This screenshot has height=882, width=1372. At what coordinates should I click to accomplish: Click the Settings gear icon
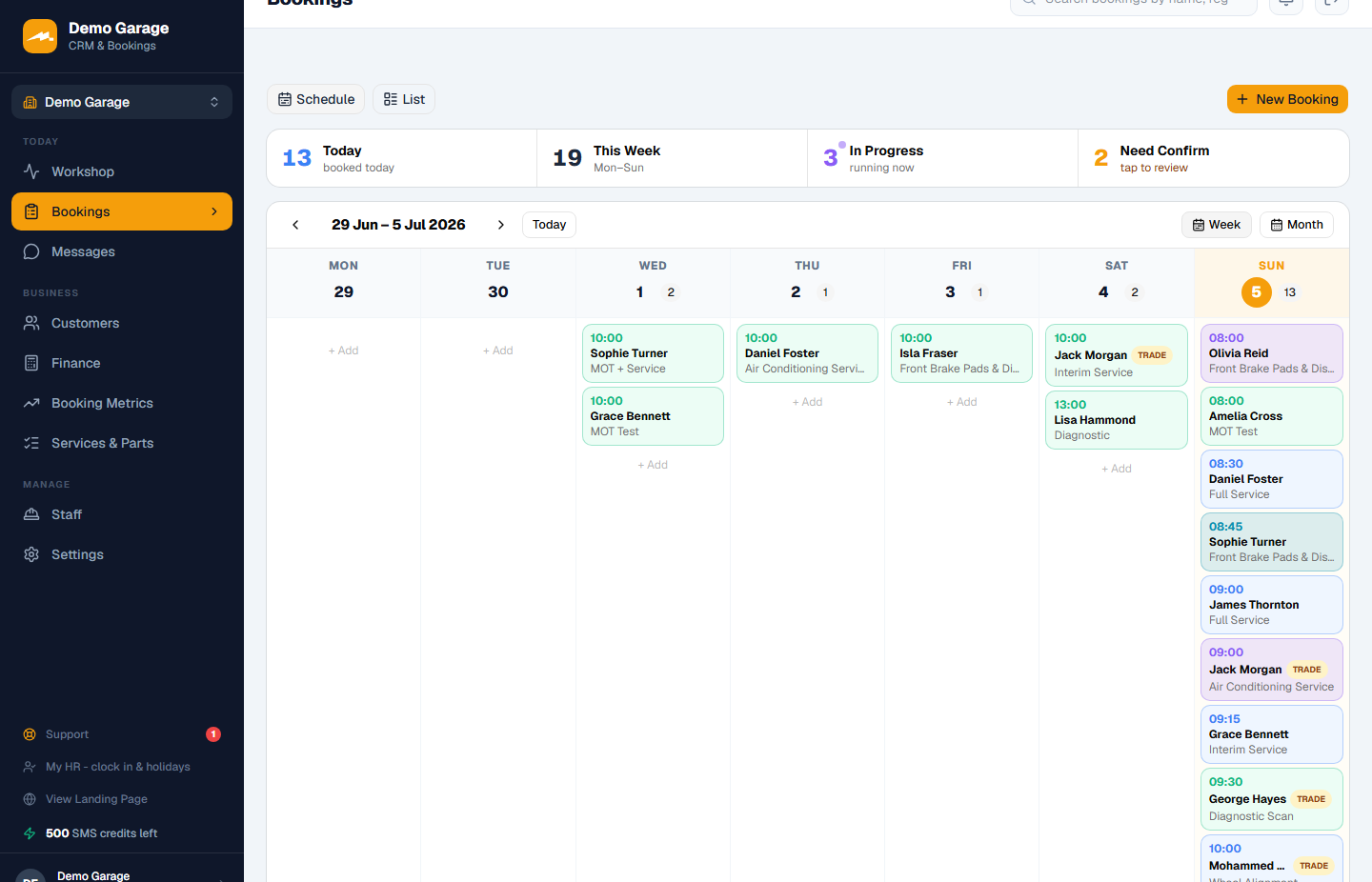tap(31, 554)
